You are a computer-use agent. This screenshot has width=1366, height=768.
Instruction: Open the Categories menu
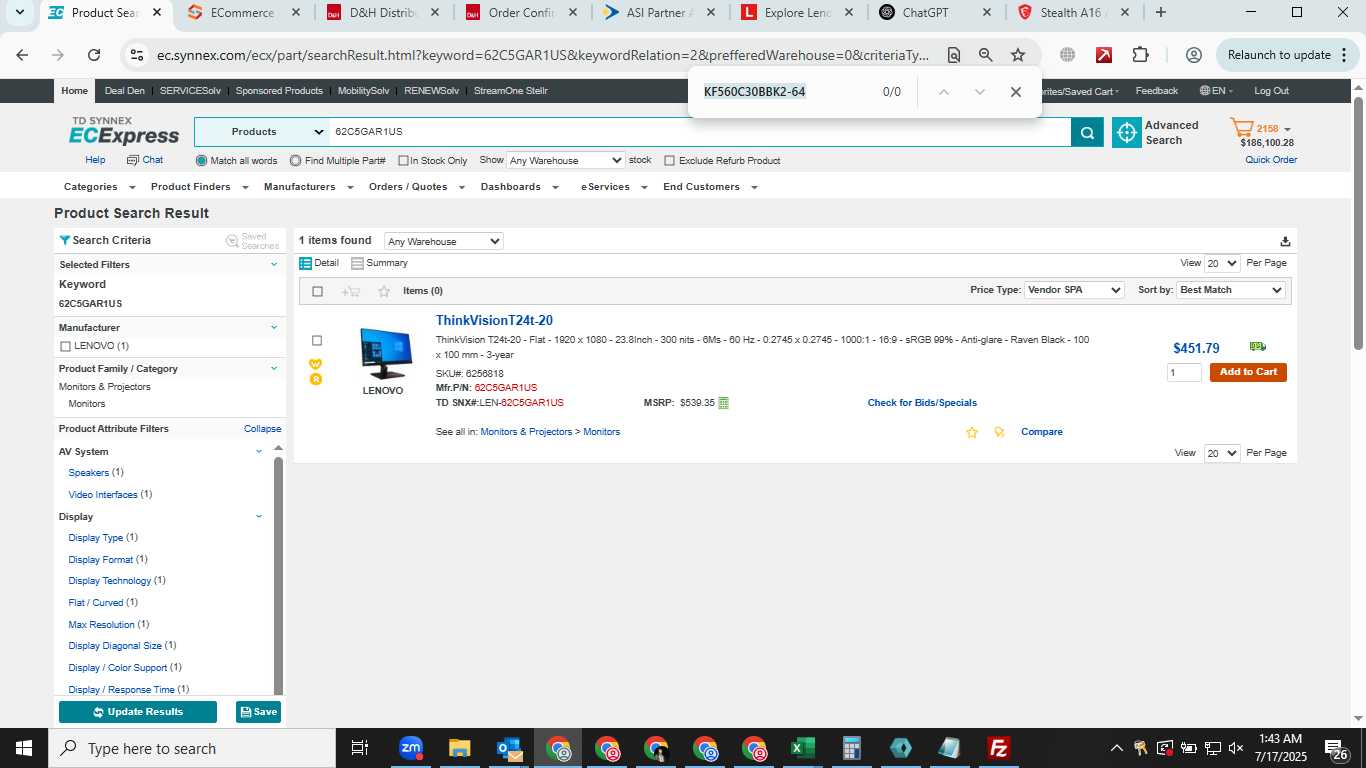tap(99, 187)
